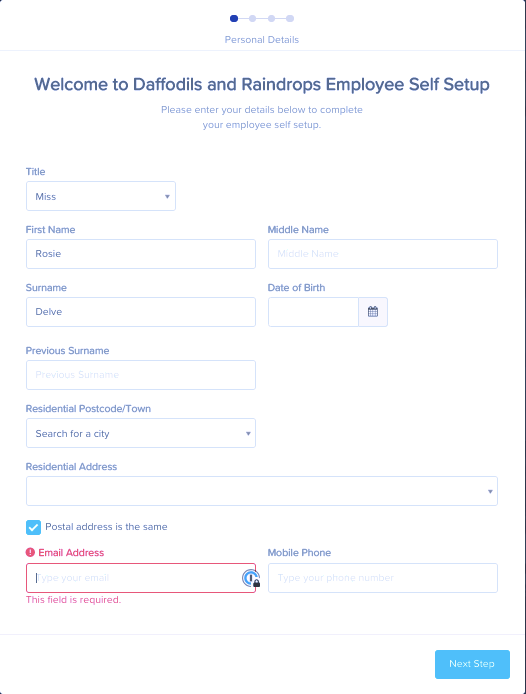
Task: Open the Residential Address dropdown
Action: point(262,491)
